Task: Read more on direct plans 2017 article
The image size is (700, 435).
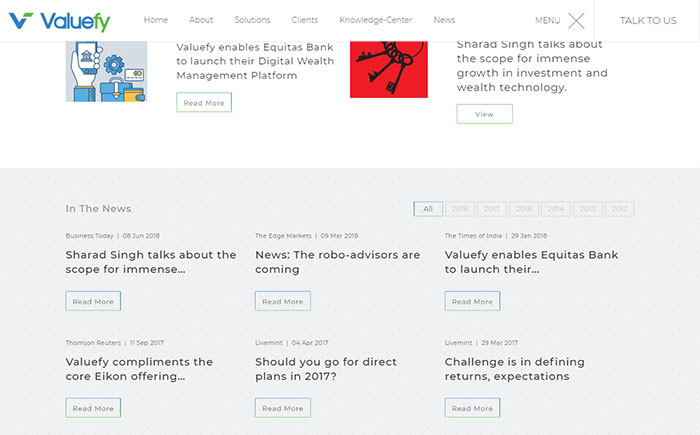Action: point(283,408)
